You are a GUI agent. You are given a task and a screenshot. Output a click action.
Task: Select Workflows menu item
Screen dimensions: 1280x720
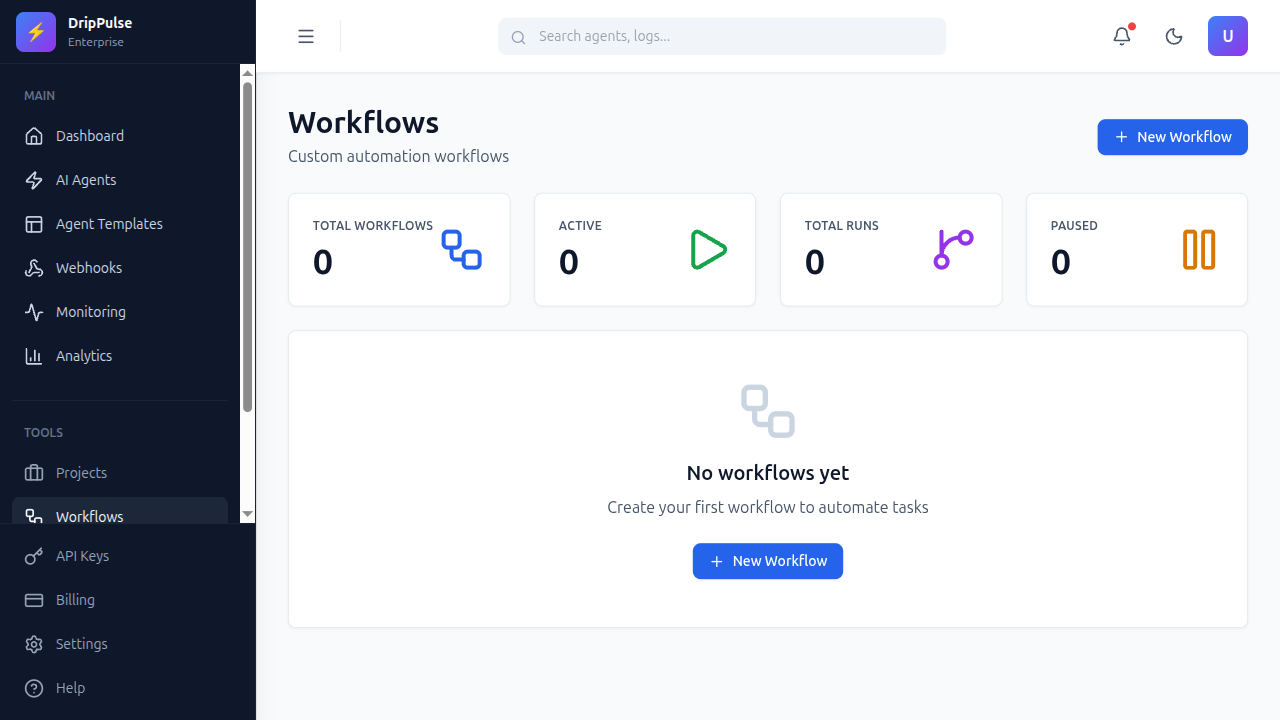pos(120,511)
